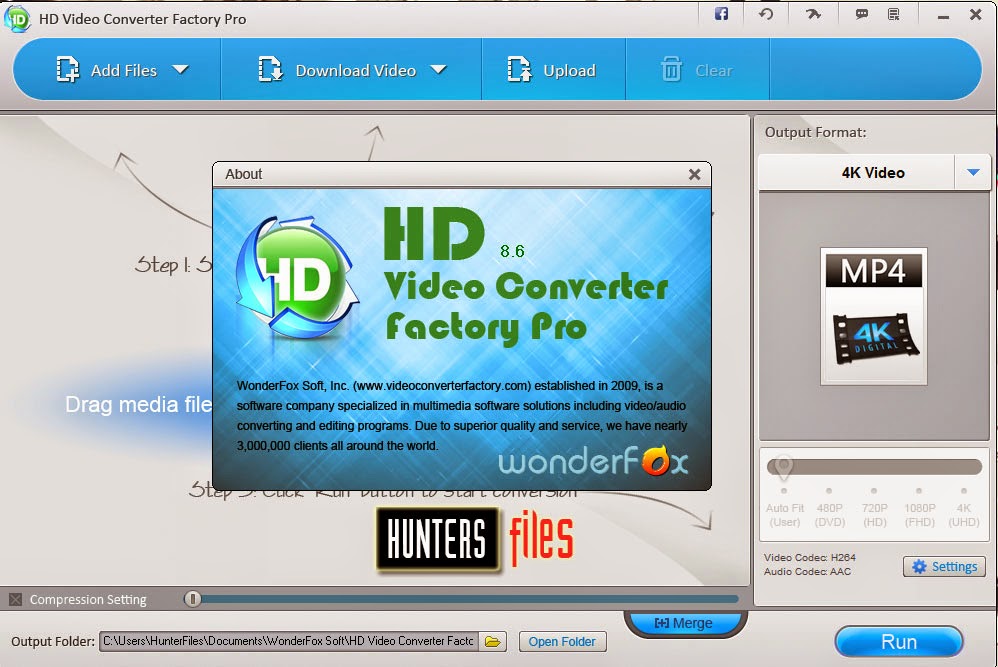Open the Facebook icon in title bar

pos(721,14)
